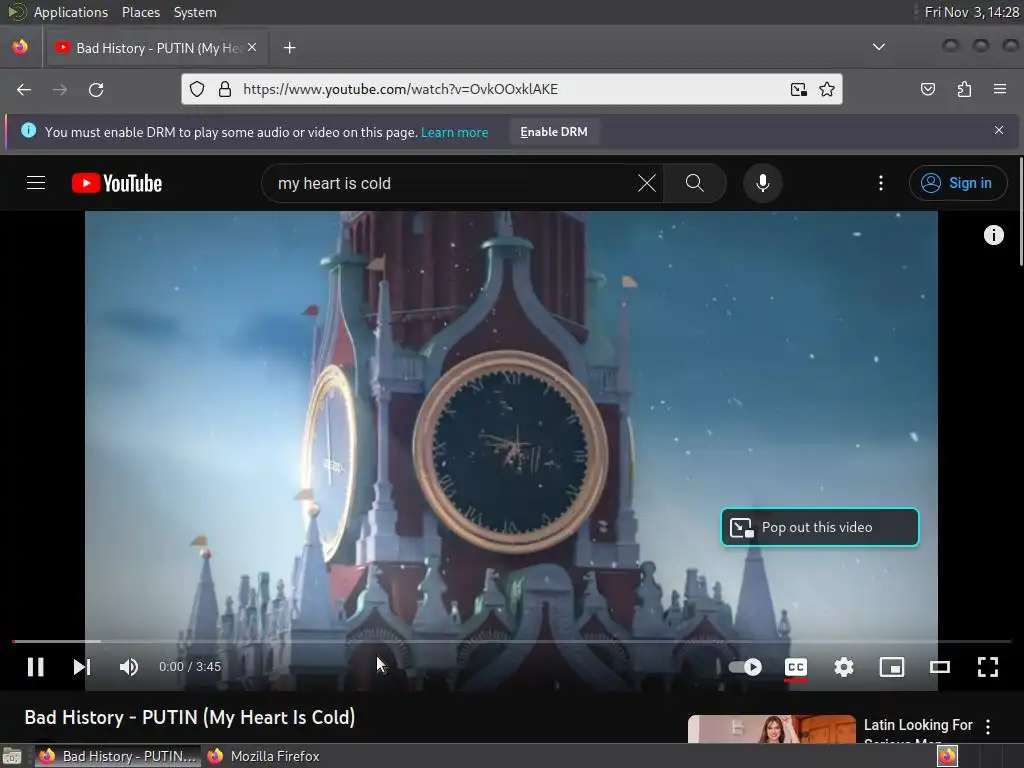Image resolution: width=1024 pixels, height=768 pixels.
Task: Dismiss the DRM notification bar
Action: click(x=999, y=130)
